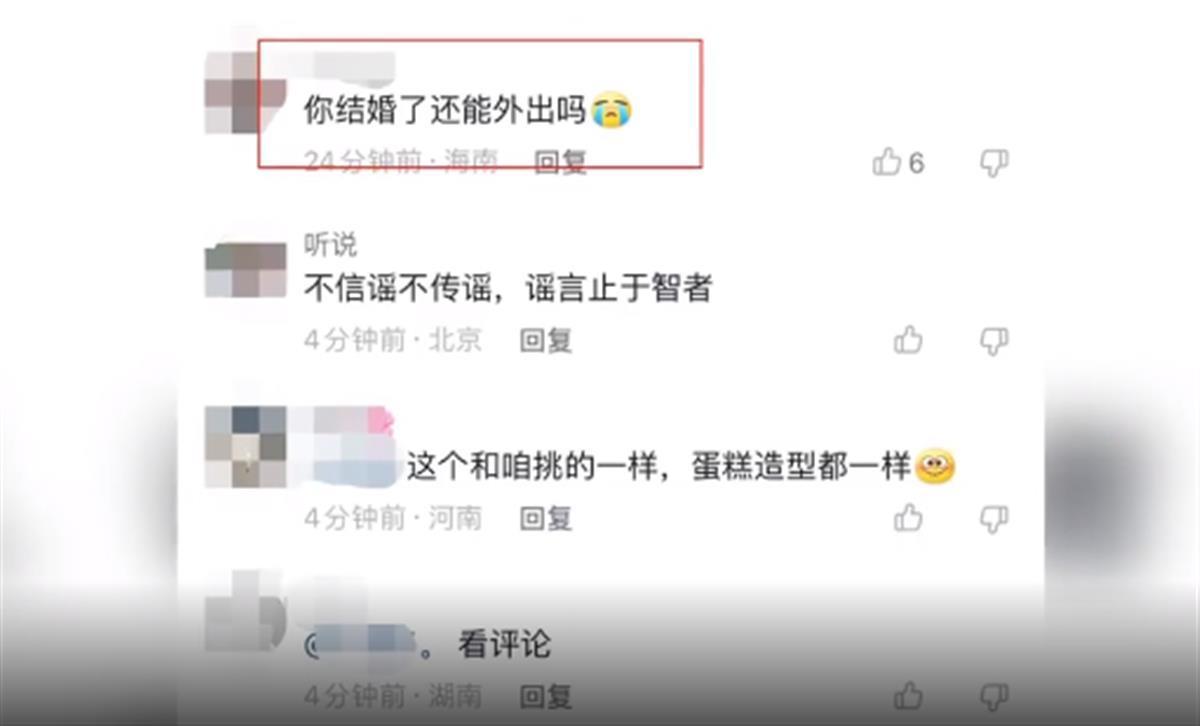Open avatar of user 听说

245,270
